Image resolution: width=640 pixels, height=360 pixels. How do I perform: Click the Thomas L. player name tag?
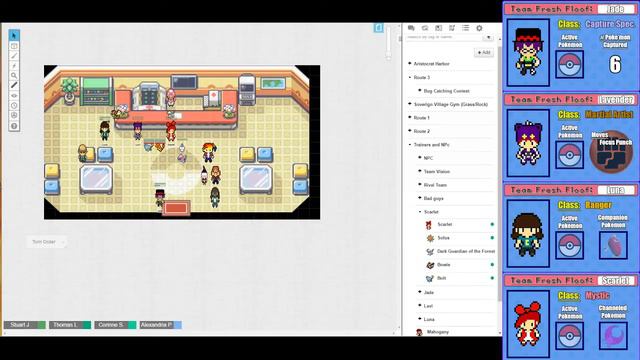coord(66,325)
